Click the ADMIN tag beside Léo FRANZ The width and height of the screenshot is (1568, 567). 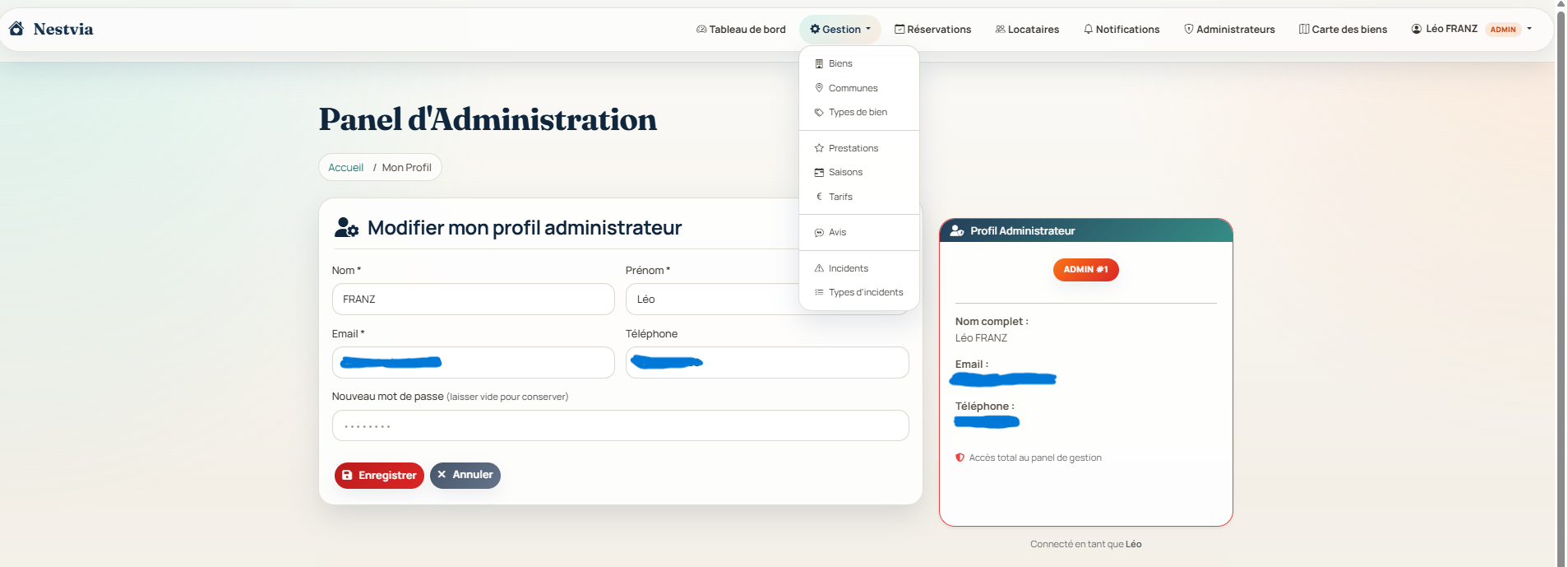pyautogui.click(x=1503, y=30)
